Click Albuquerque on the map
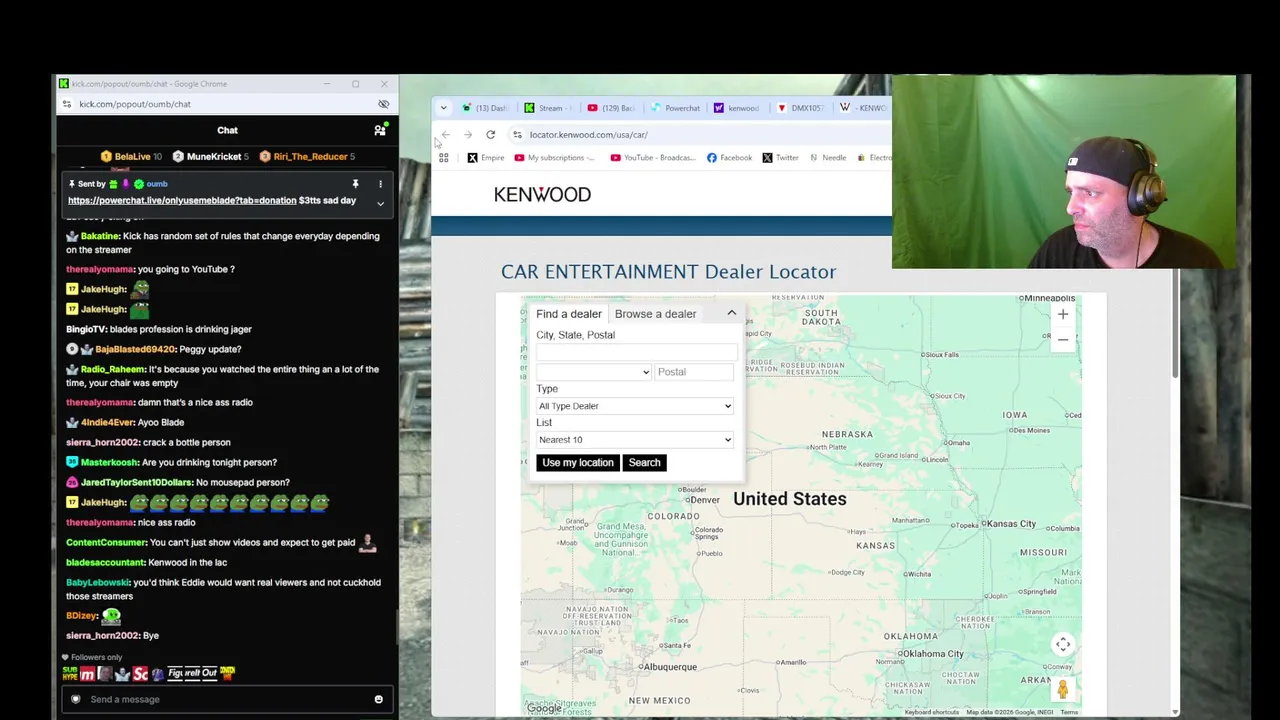Viewport: 1280px width, 720px height. click(x=669, y=667)
